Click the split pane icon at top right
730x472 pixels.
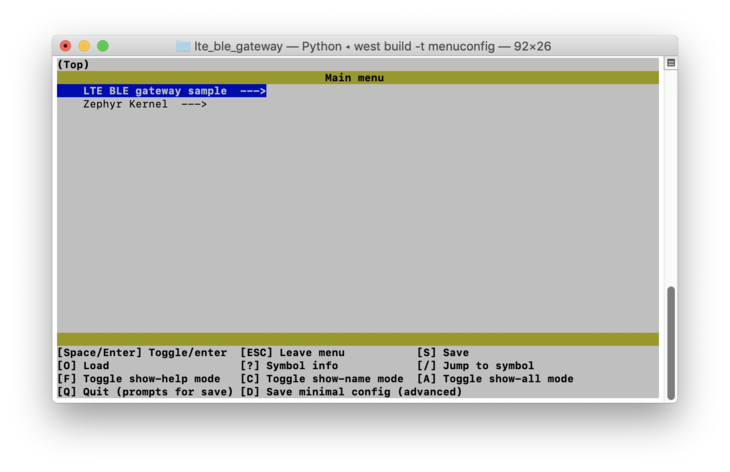coord(671,63)
